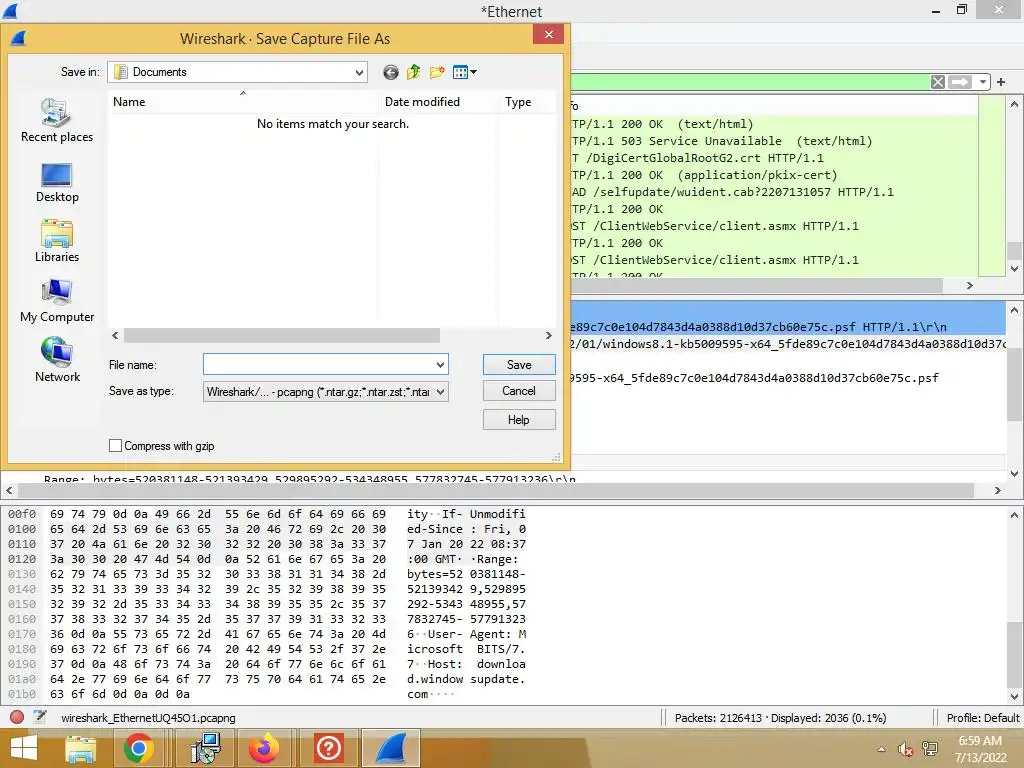This screenshot has width=1024, height=768.
Task: Click right arrow of file list scrollbar
Action: 549,335
